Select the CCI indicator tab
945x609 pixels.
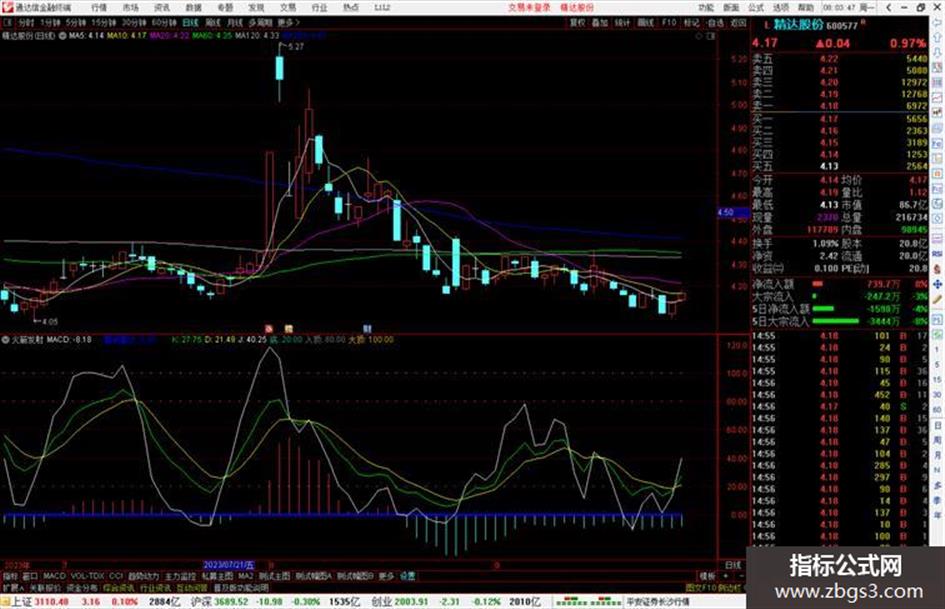tap(116, 576)
